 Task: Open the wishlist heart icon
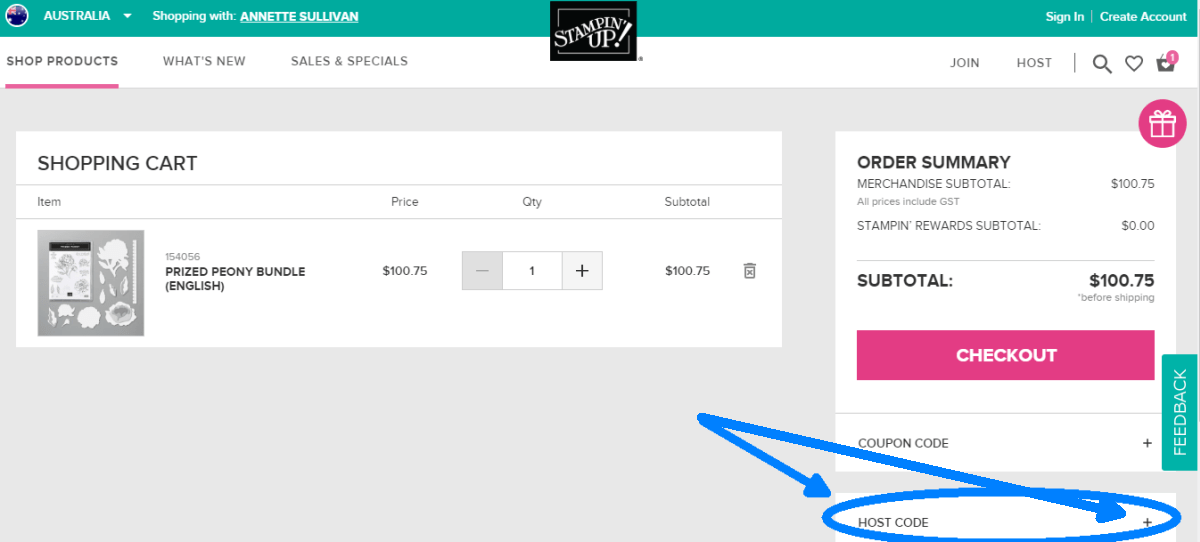click(x=1134, y=64)
